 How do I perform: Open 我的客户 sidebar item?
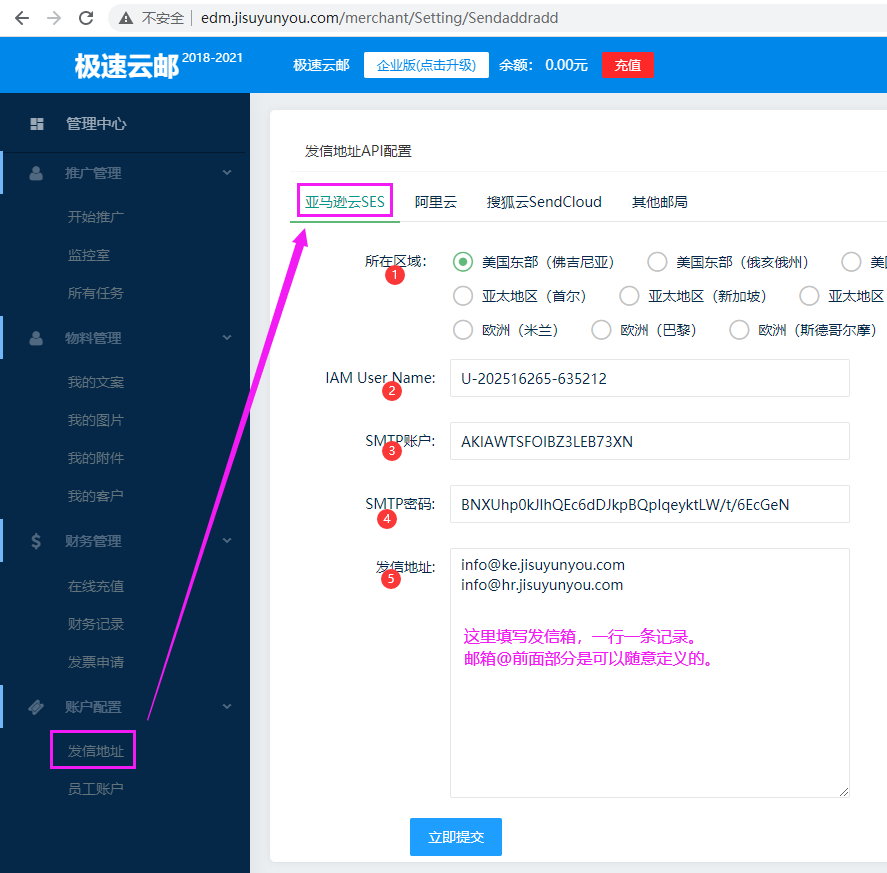(x=96, y=496)
